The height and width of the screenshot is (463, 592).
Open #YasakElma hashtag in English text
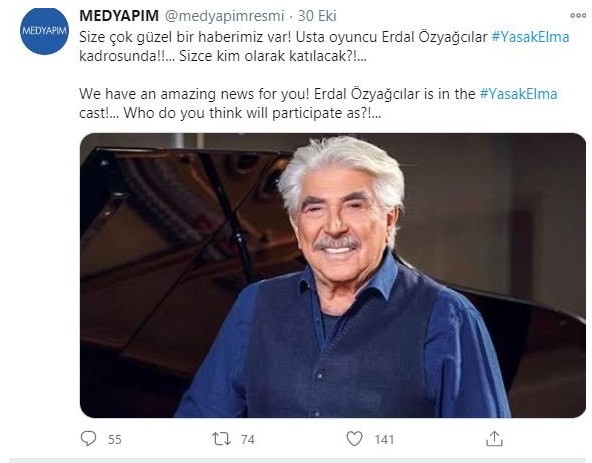pos(518,94)
